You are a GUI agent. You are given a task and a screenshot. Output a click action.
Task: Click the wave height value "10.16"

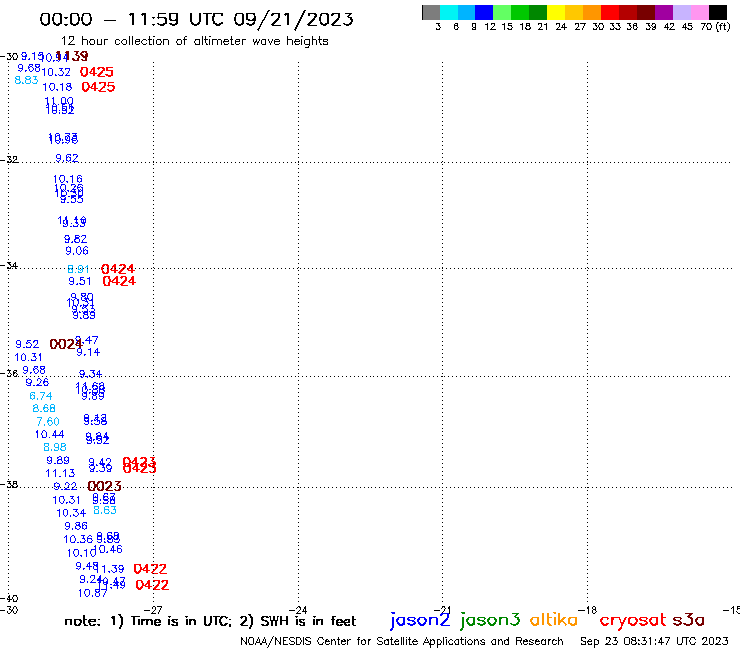pos(67,179)
